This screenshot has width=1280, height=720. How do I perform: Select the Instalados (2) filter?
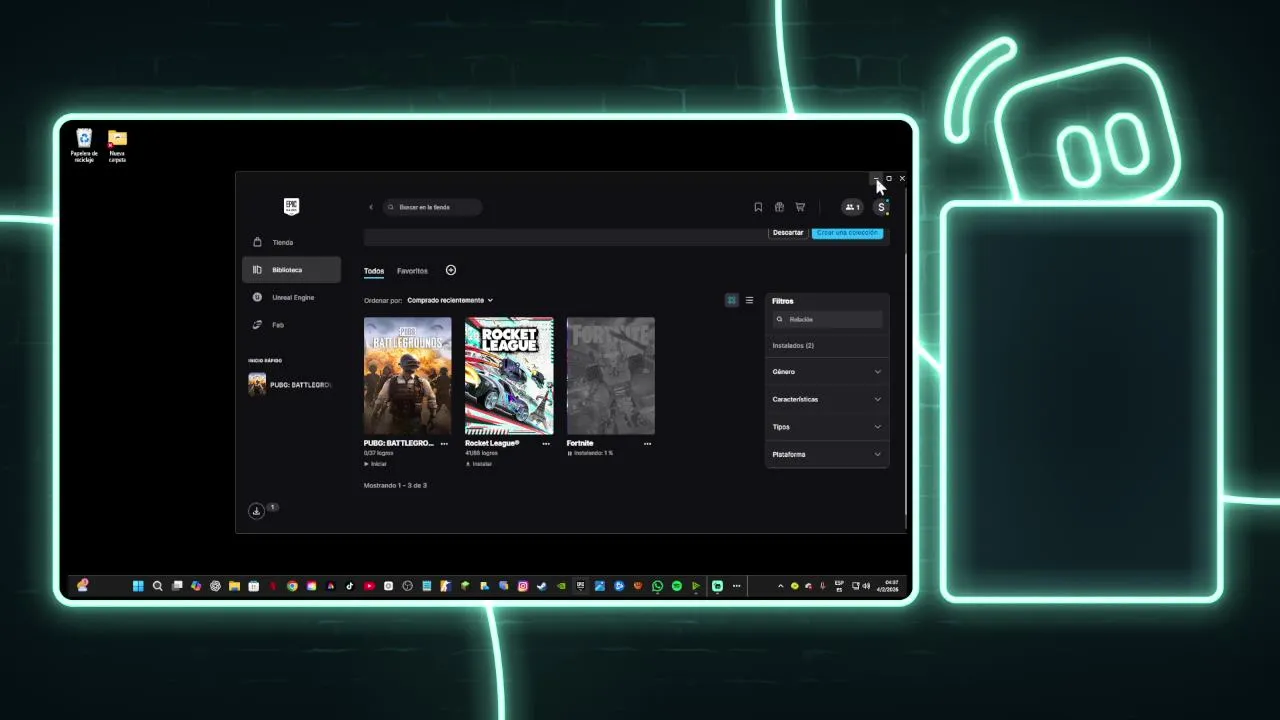click(793, 345)
